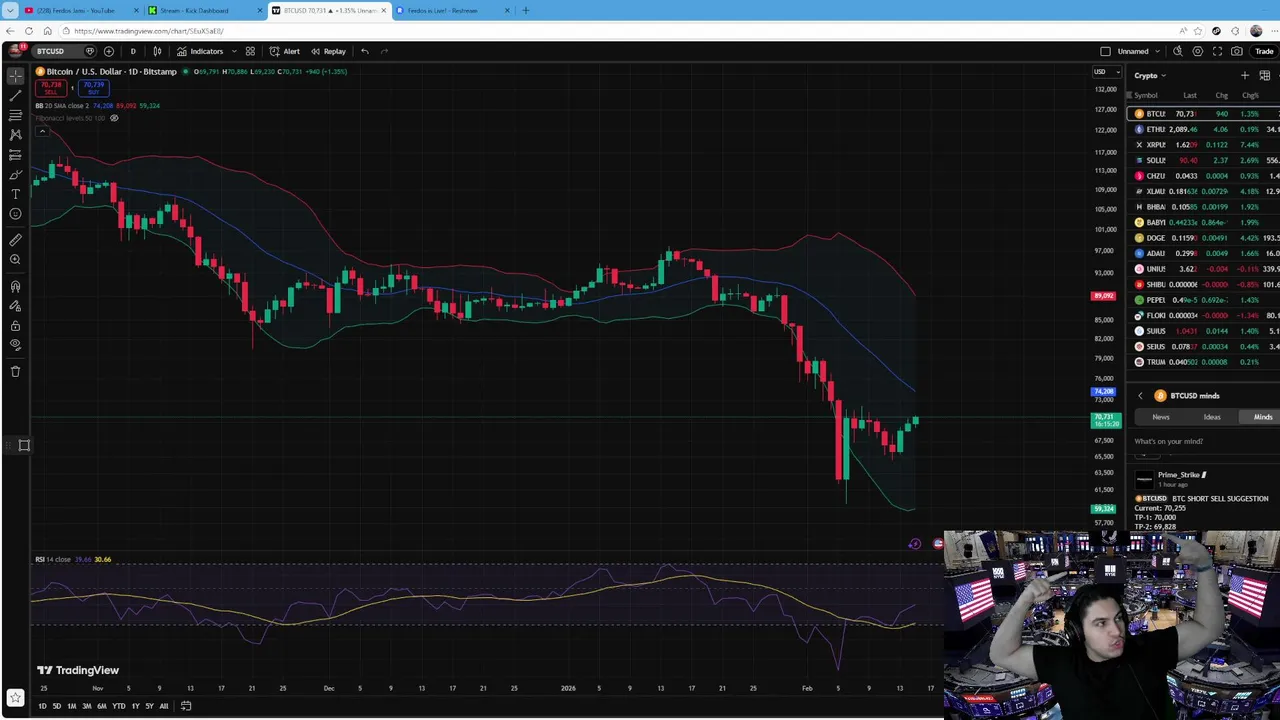Select the All date range
Viewport: 1280px width, 720px height.
pos(164,706)
